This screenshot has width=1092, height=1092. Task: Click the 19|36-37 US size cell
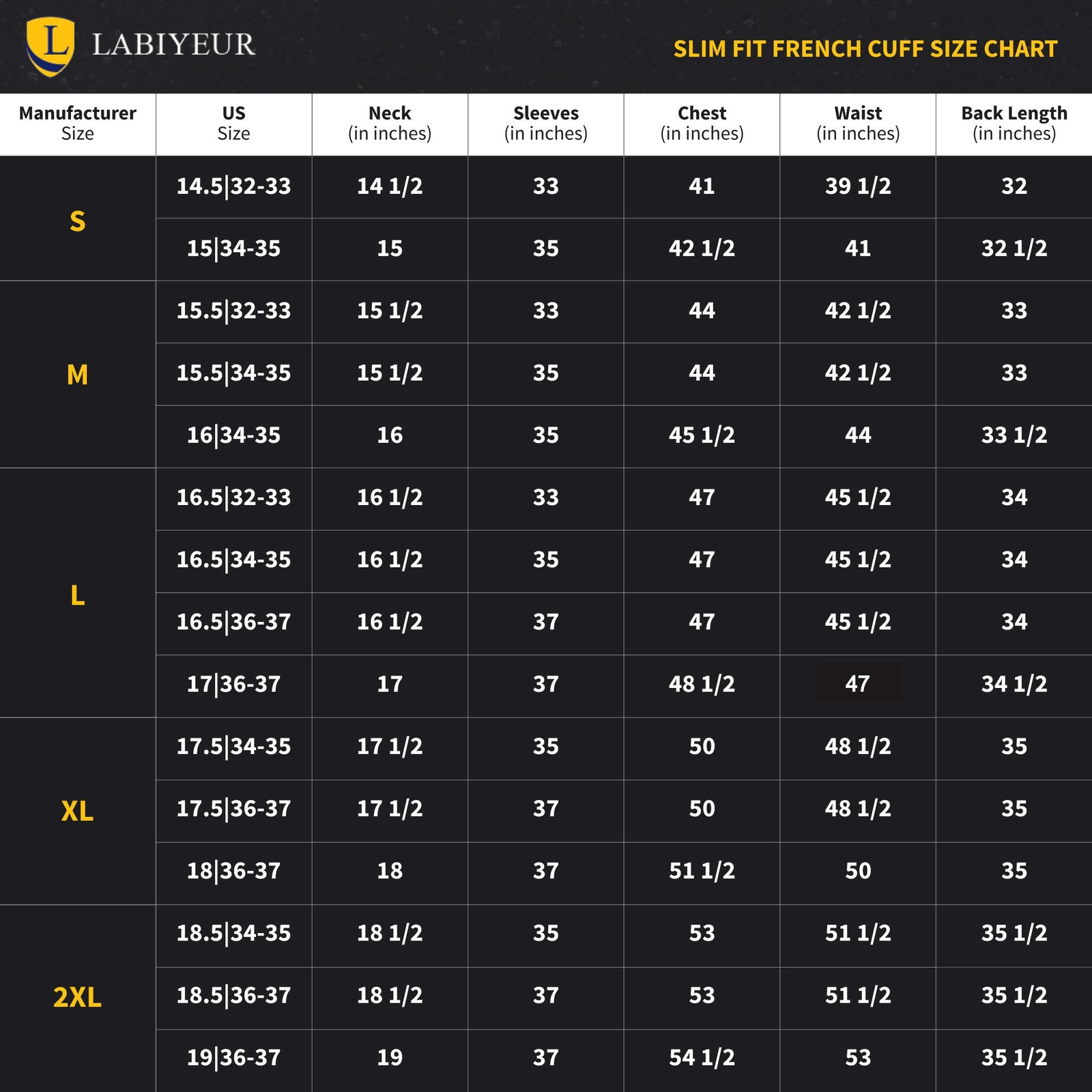(x=233, y=1058)
